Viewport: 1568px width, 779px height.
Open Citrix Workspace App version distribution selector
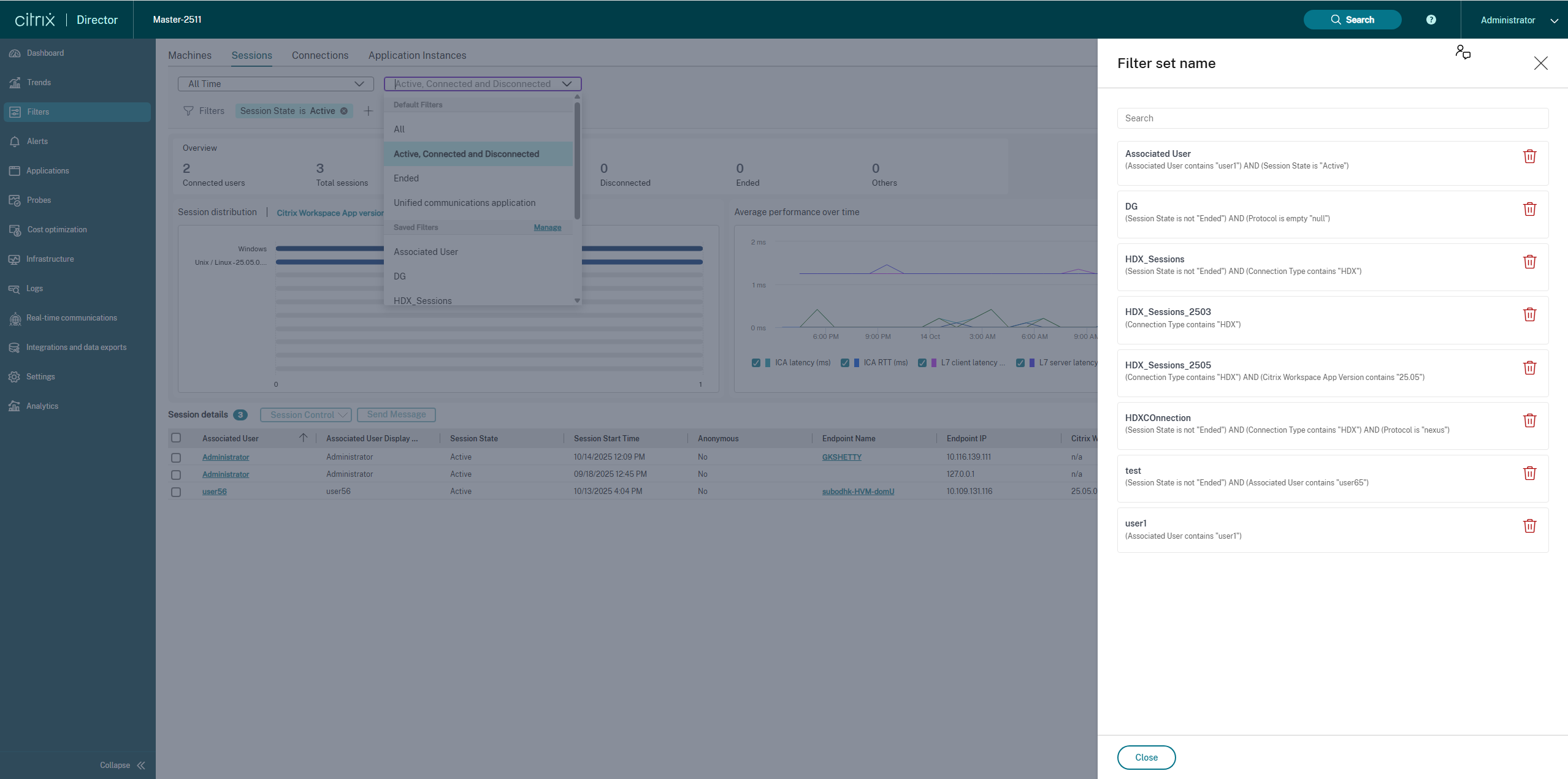(x=331, y=213)
